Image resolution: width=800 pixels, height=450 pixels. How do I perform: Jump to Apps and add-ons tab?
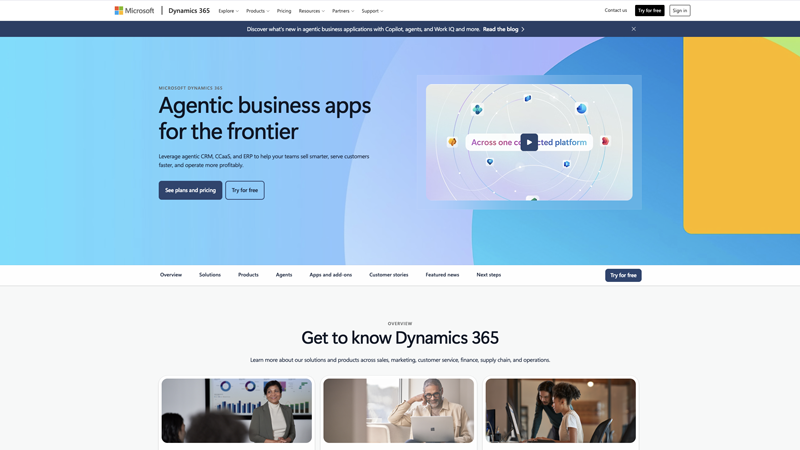(x=331, y=274)
